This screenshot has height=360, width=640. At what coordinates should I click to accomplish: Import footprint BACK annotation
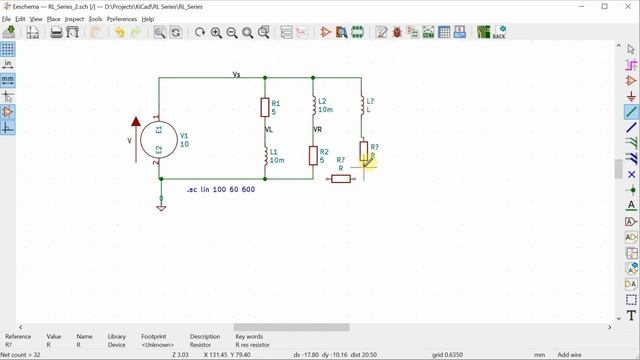coord(499,32)
